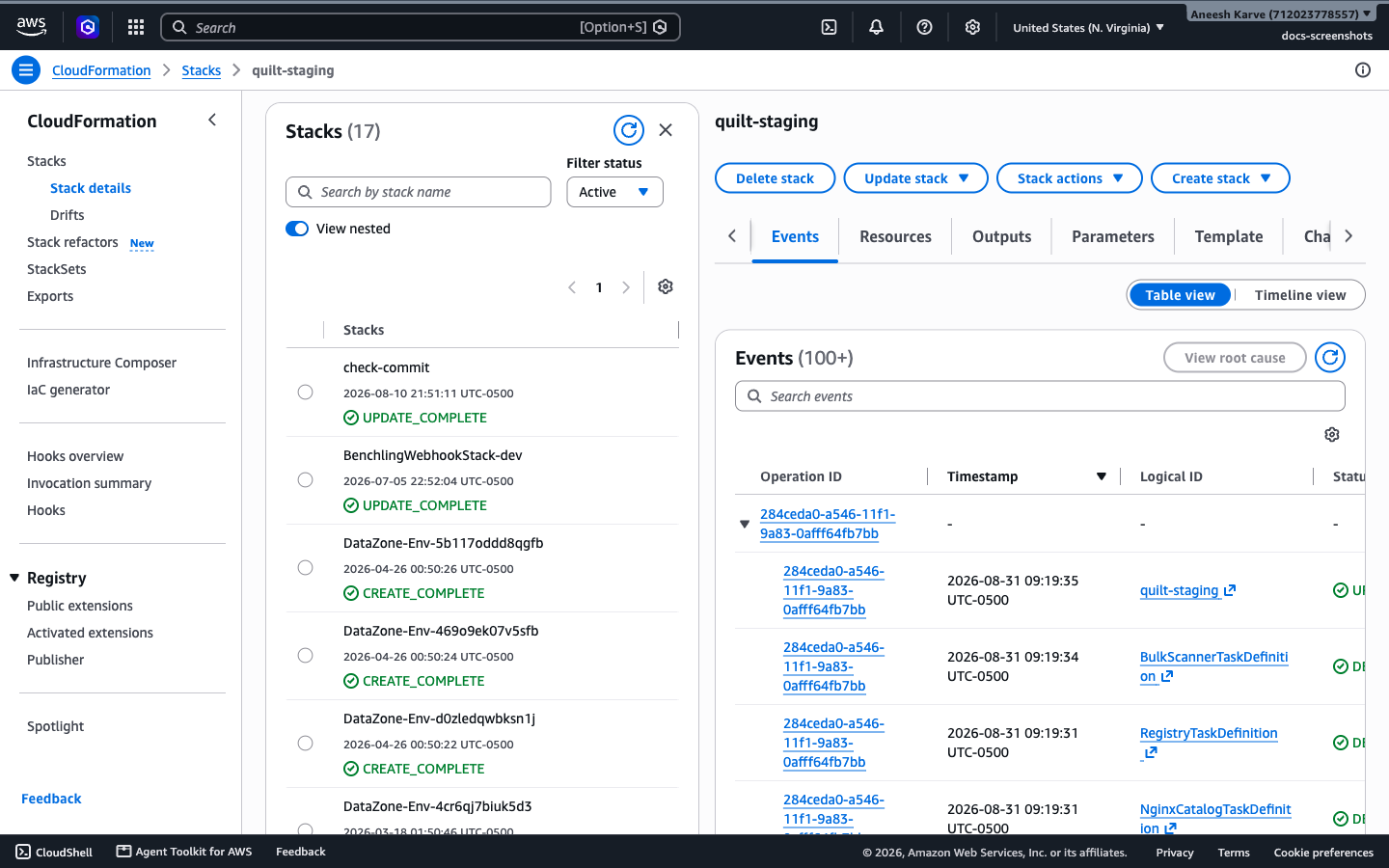Open the Stacks breadcrumb link
This screenshot has width=1389, height=868.
click(202, 70)
